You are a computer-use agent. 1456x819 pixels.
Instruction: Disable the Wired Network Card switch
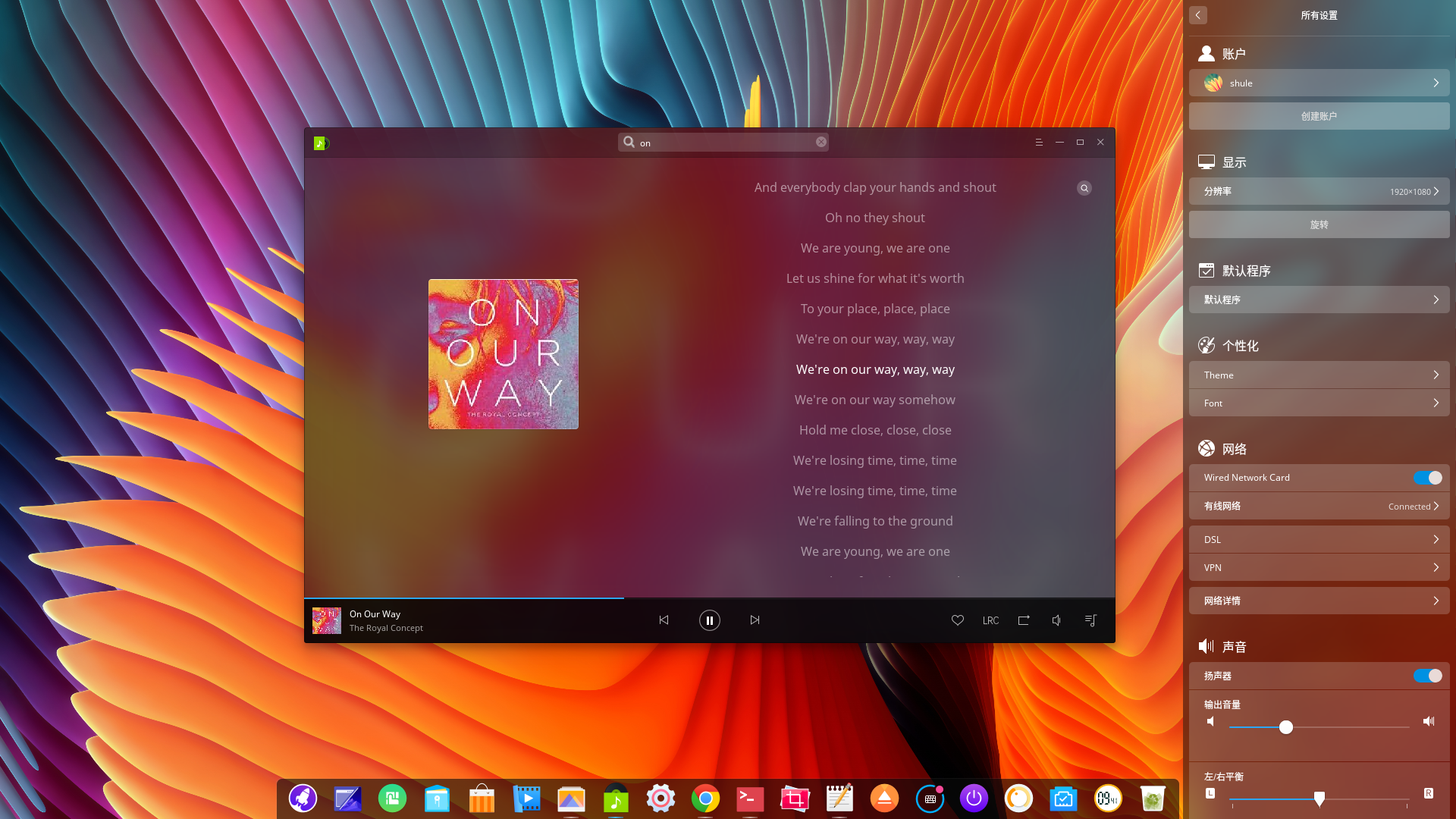(x=1427, y=478)
